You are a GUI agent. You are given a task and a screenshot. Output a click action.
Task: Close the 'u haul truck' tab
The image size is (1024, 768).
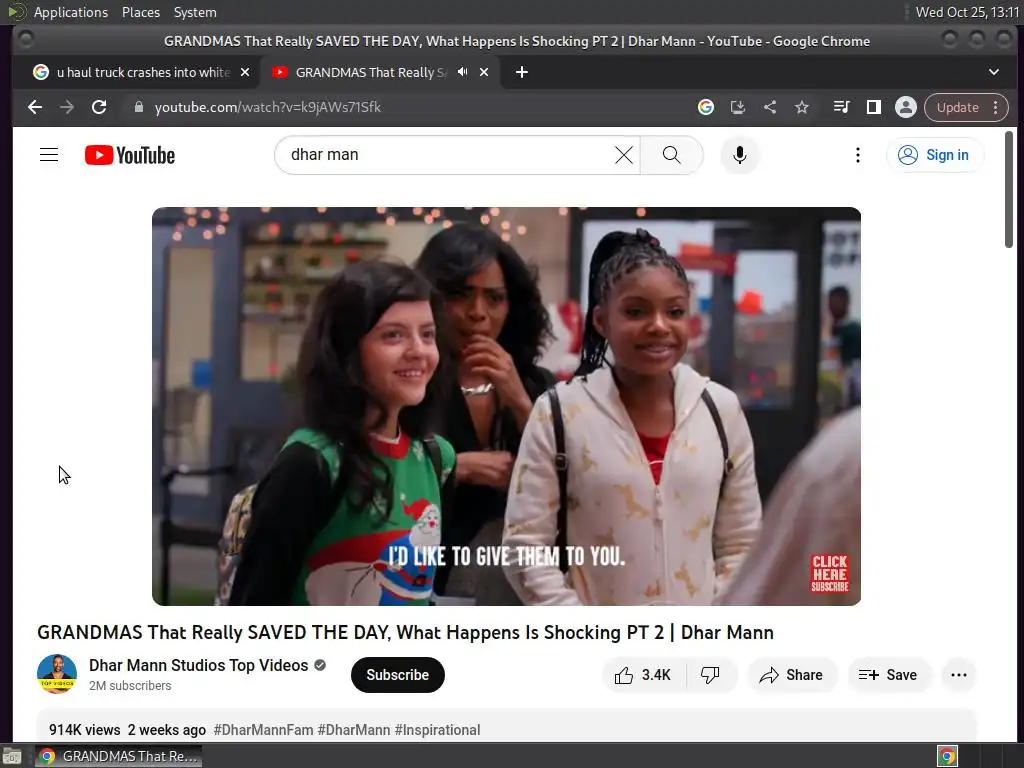tap(245, 72)
